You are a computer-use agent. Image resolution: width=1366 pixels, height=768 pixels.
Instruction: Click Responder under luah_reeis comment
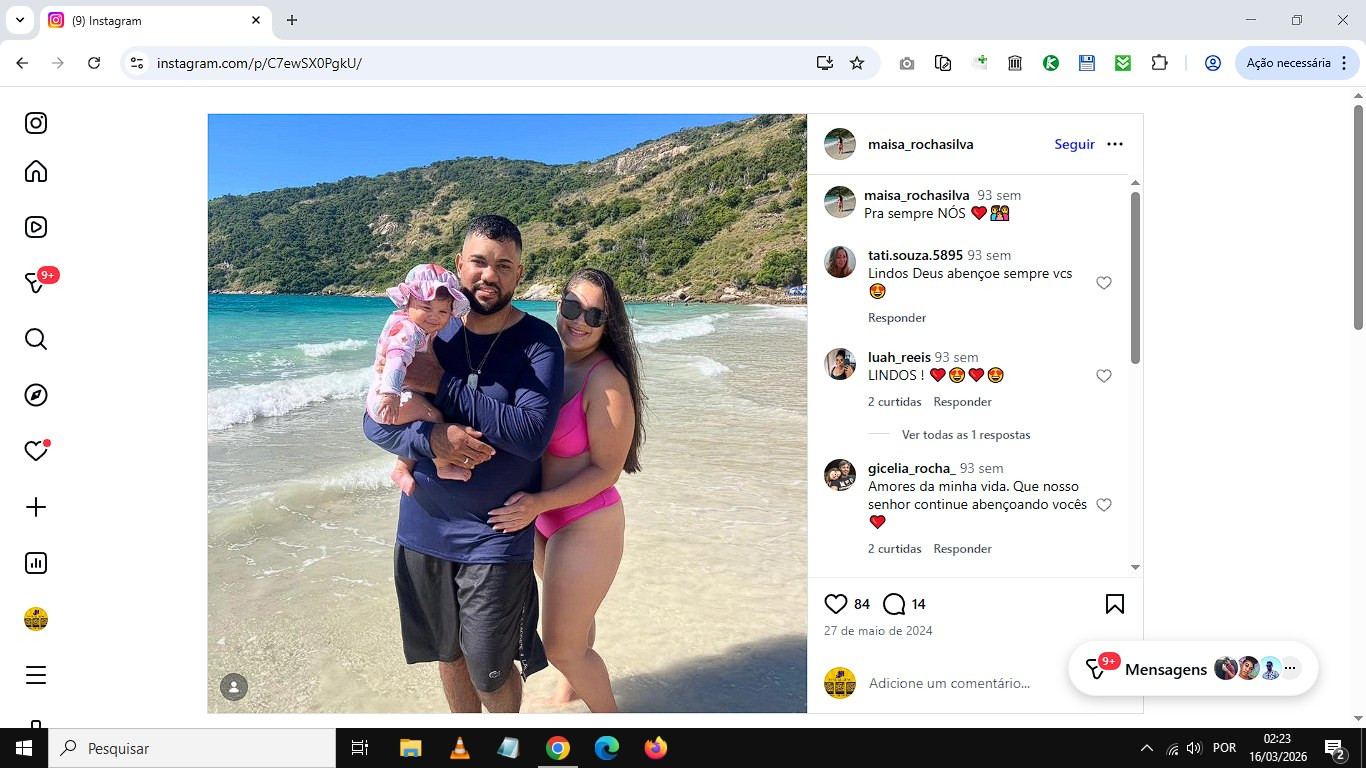point(963,402)
